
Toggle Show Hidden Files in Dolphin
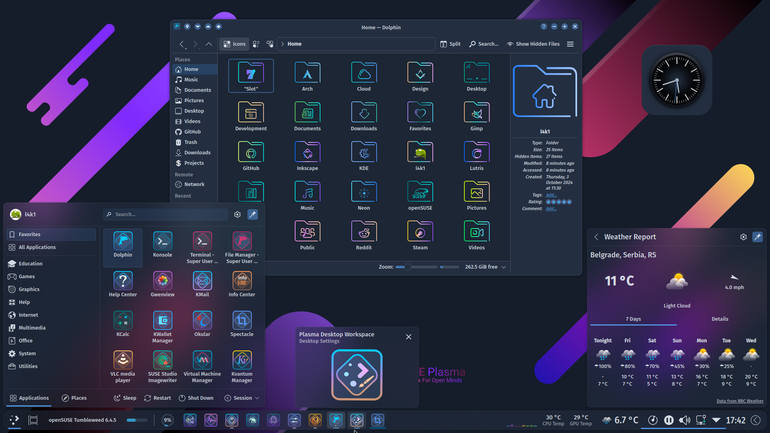533,44
